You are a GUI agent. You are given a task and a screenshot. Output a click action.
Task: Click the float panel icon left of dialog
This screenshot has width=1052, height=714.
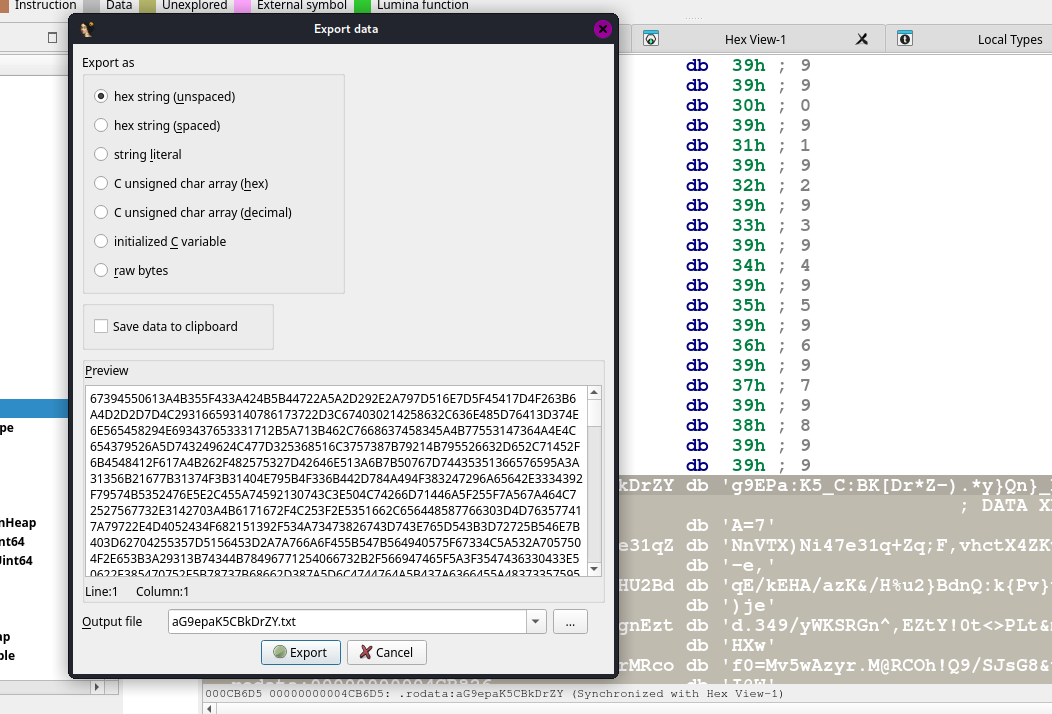pos(53,38)
